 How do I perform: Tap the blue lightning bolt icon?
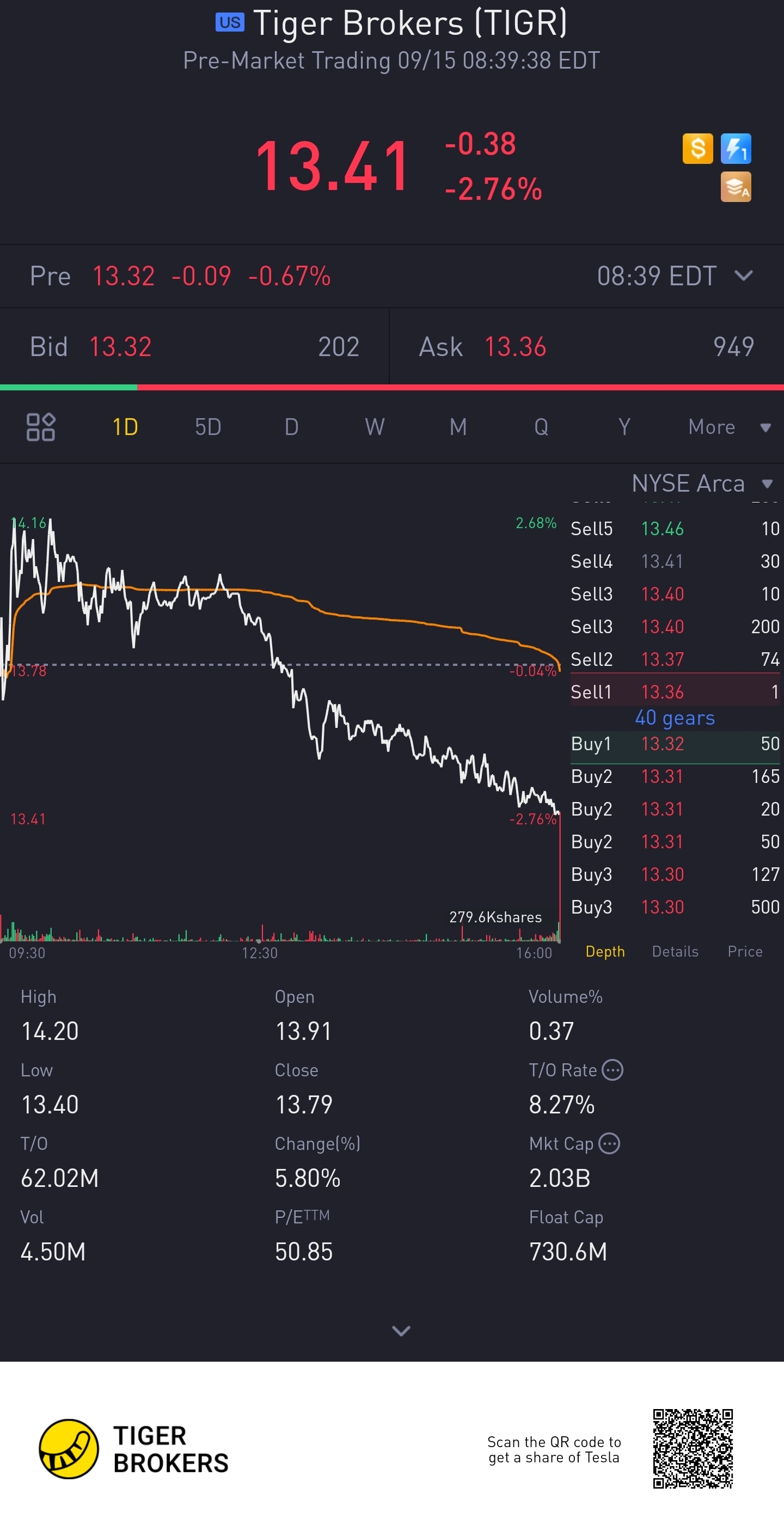pyautogui.click(x=736, y=149)
